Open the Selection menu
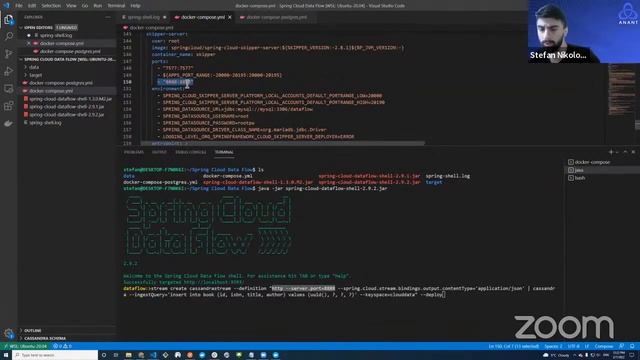Viewport: 640px width, 360px height. 51,6
